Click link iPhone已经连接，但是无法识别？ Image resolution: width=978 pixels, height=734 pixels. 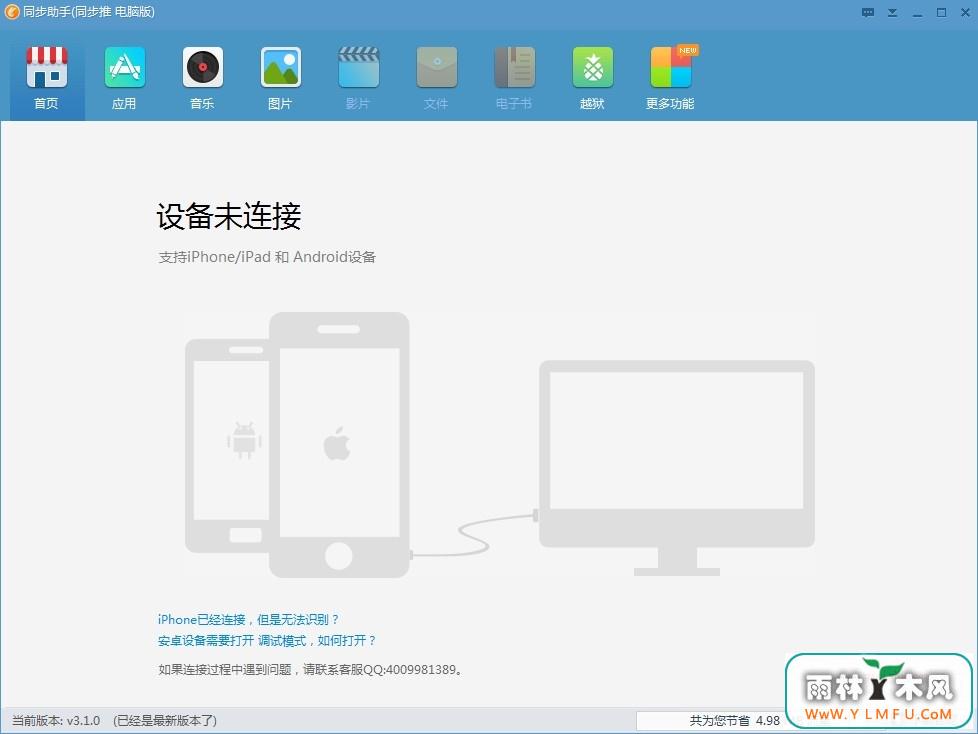click(248, 619)
